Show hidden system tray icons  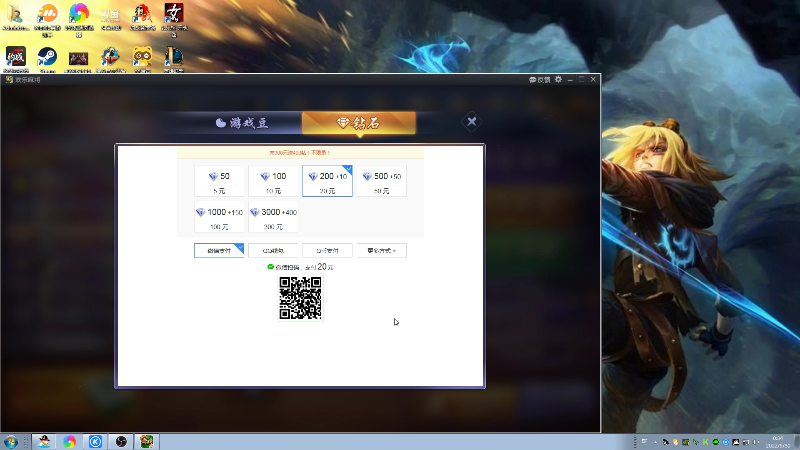click(655, 442)
